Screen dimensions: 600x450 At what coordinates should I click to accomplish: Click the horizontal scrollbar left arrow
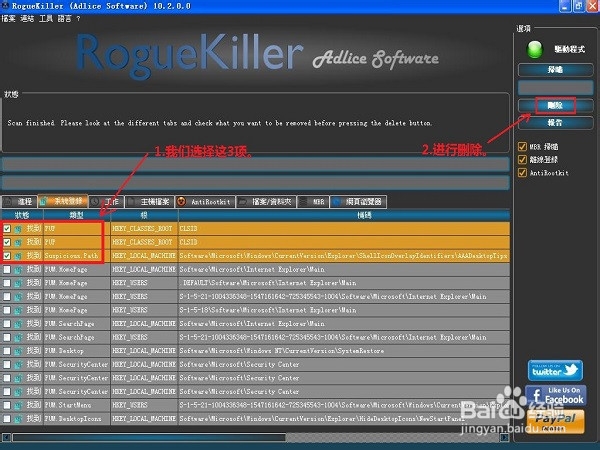pos(6,437)
